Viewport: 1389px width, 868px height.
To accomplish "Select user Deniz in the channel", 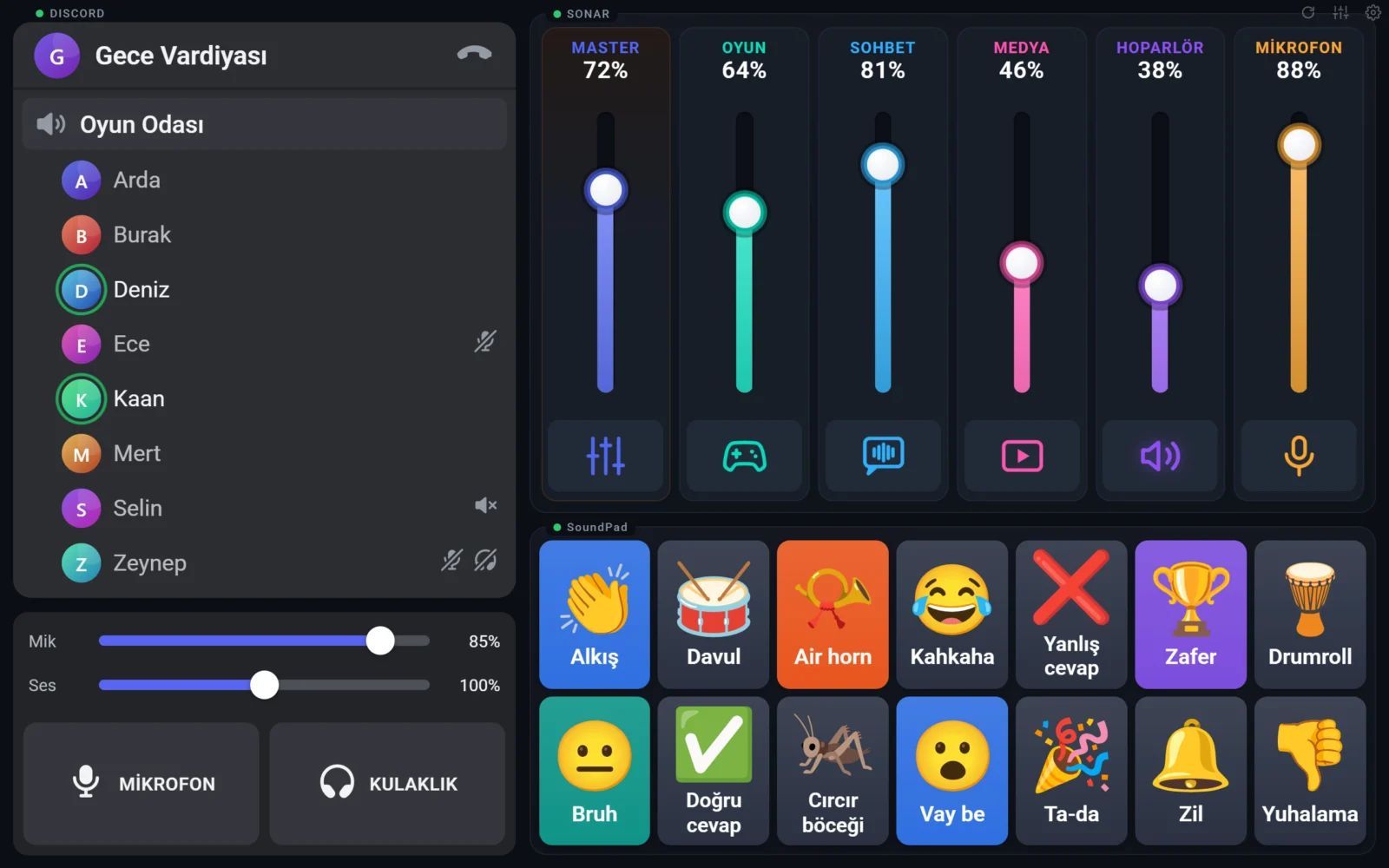I will (x=265, y=289).
